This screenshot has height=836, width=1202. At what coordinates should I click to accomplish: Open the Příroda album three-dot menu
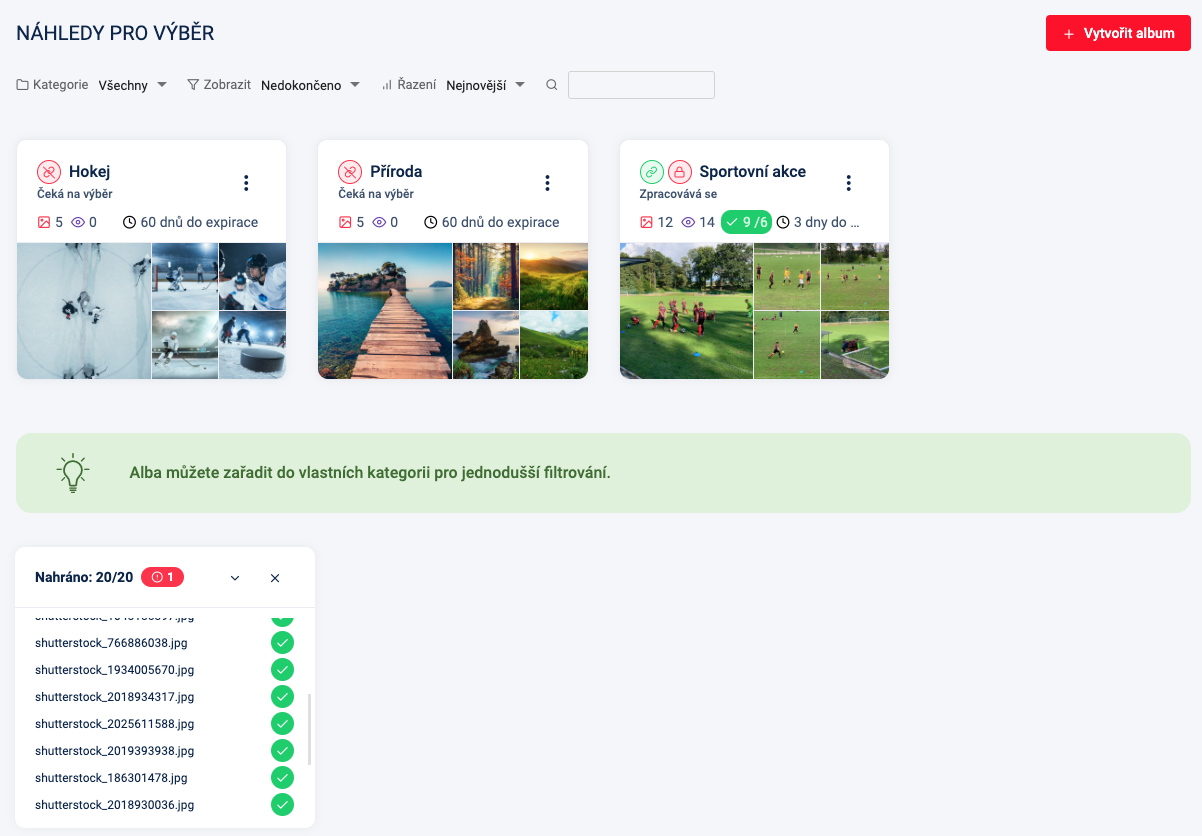[x=547, y=183]
